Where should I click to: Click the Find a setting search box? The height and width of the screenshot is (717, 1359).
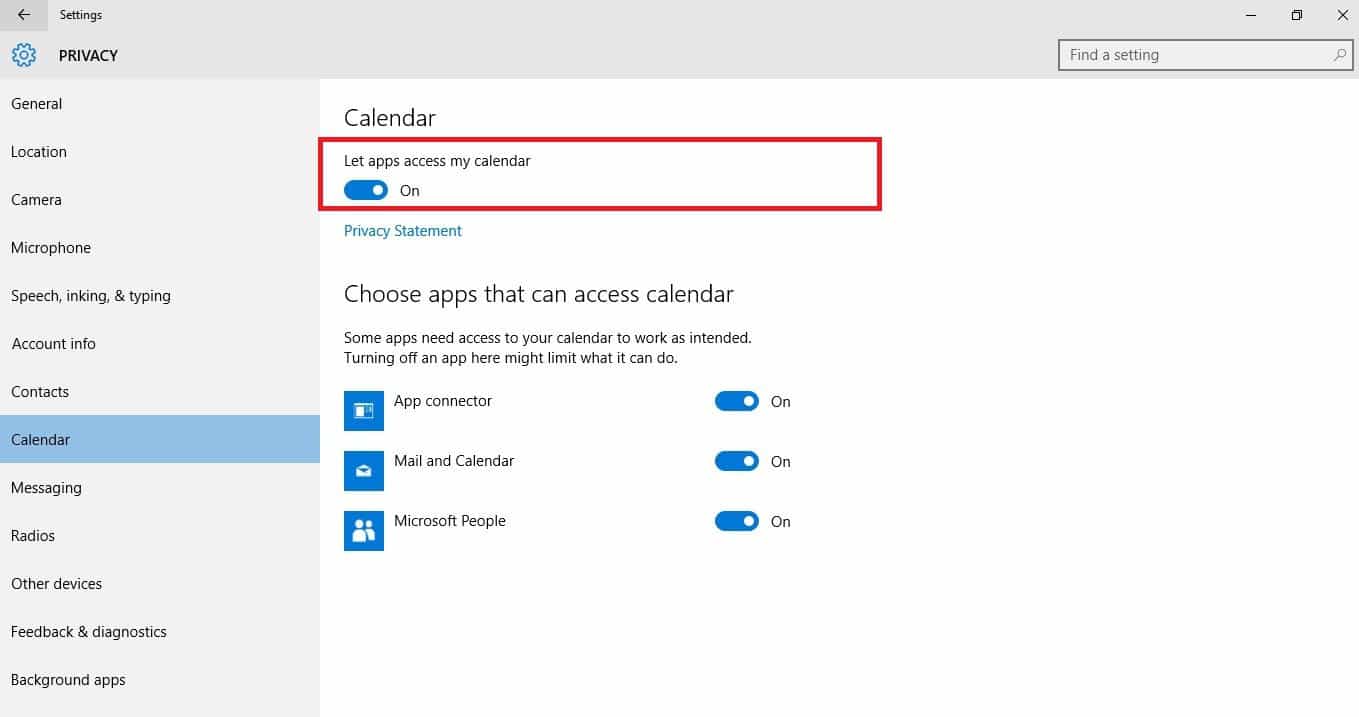click(1180, 54)
